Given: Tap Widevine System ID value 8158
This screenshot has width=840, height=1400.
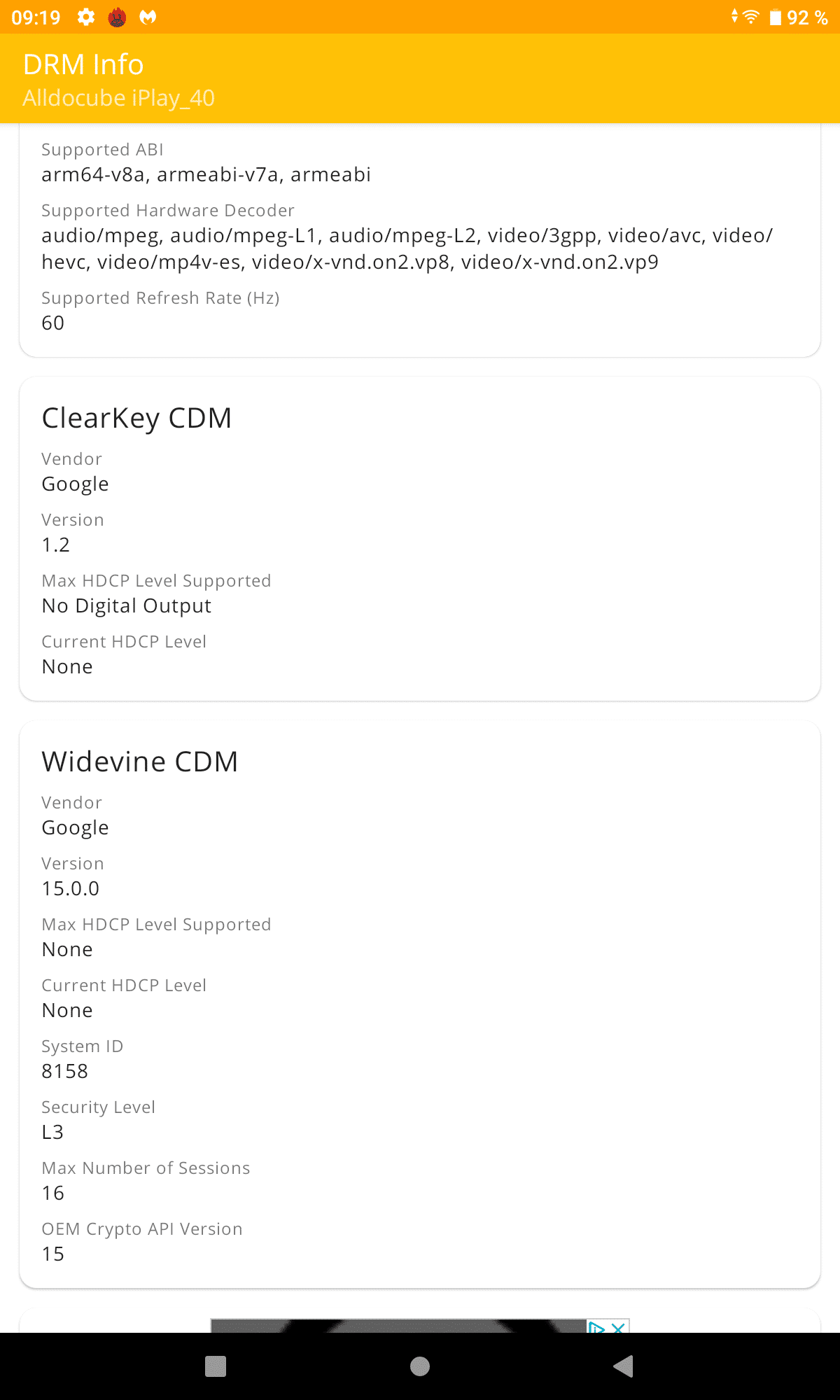Looking at the screenshot, I should click(x=65, y=1071).
